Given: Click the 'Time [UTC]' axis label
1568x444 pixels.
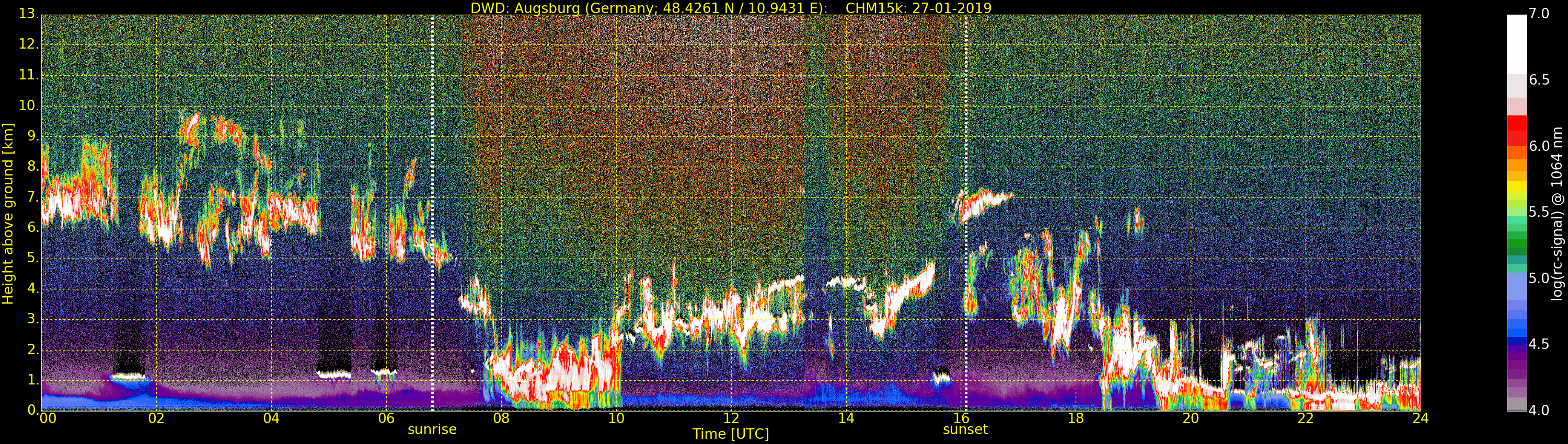Looking at the screenshot, I should 731,434.
